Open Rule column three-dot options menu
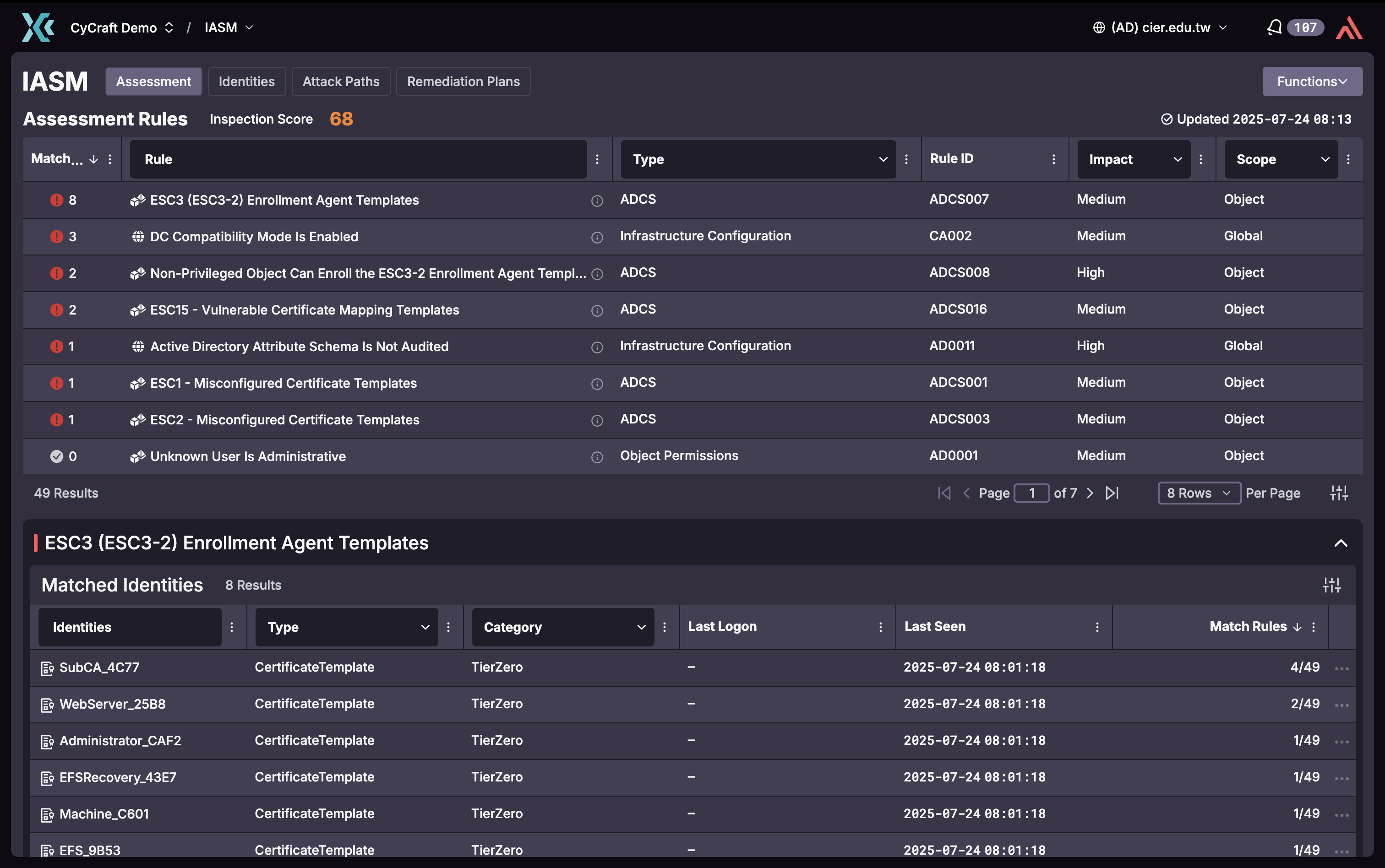This screenshot has width=1385, height=868. click(597, 160)
